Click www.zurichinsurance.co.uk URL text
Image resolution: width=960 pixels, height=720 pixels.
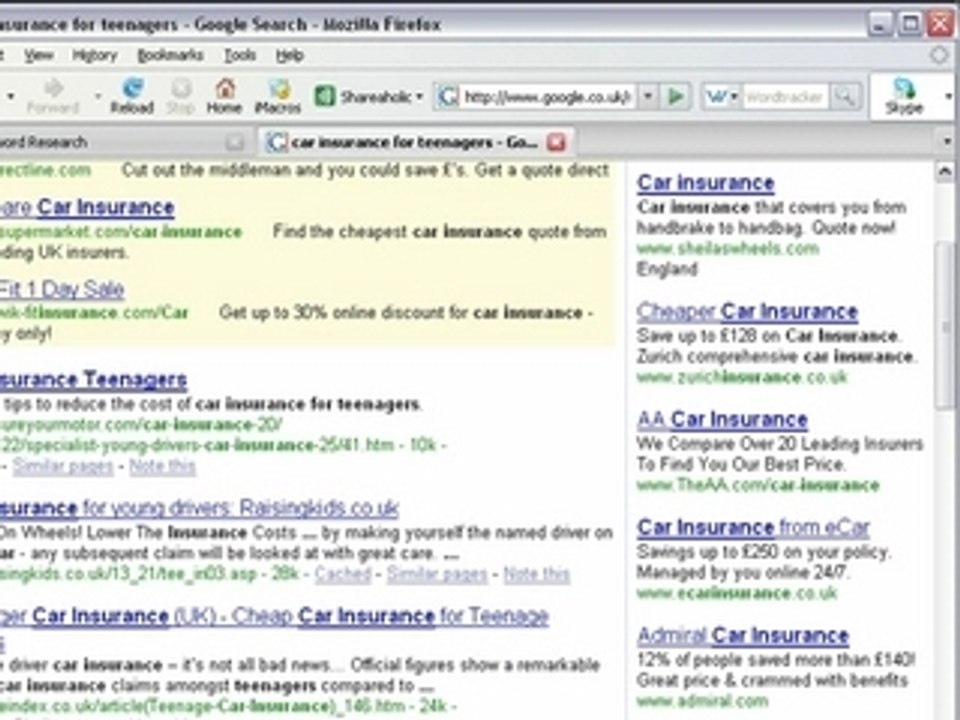pos(741,377)
